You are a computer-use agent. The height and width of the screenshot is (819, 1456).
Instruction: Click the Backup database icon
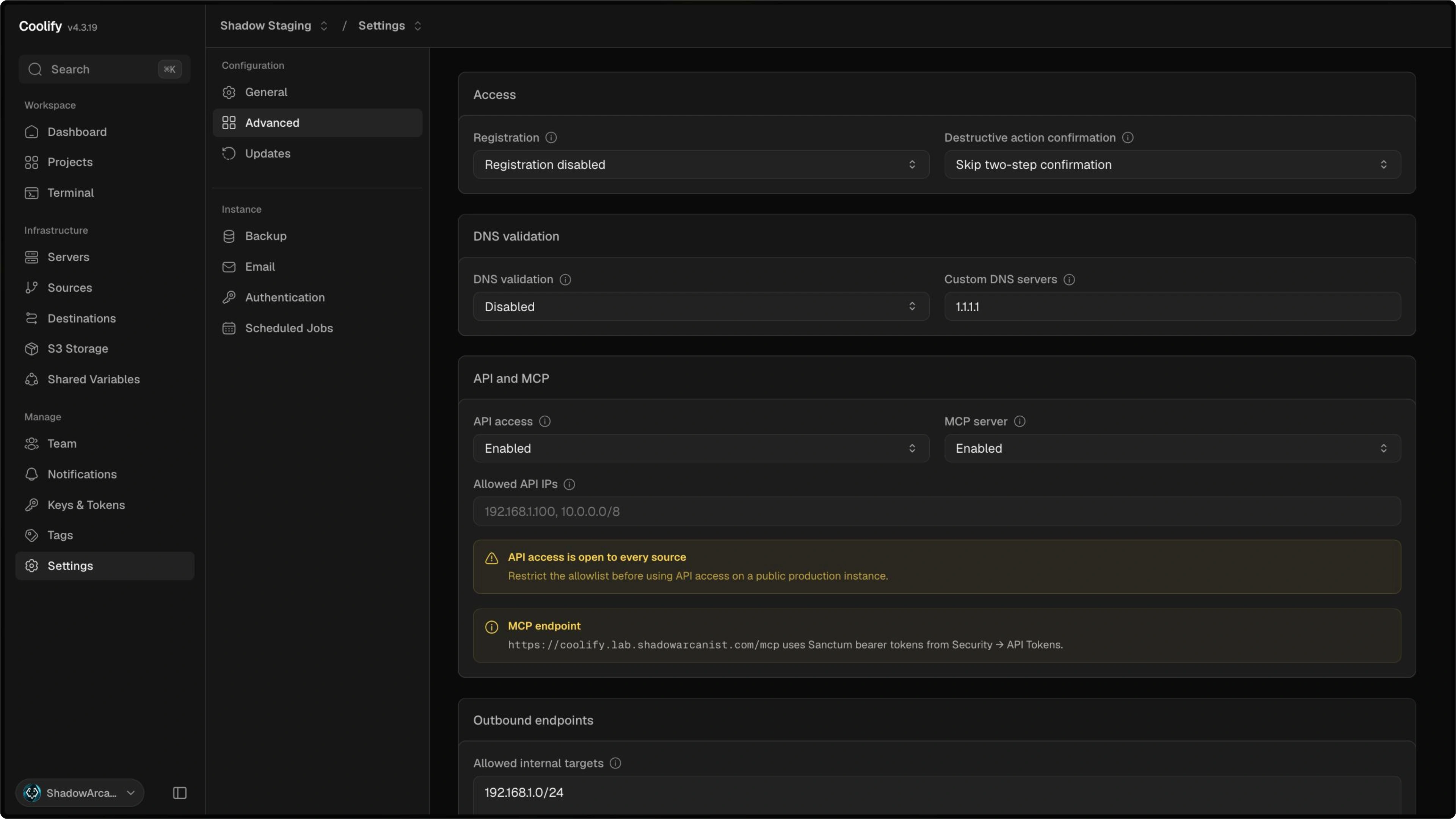click(x=229, y=236)
